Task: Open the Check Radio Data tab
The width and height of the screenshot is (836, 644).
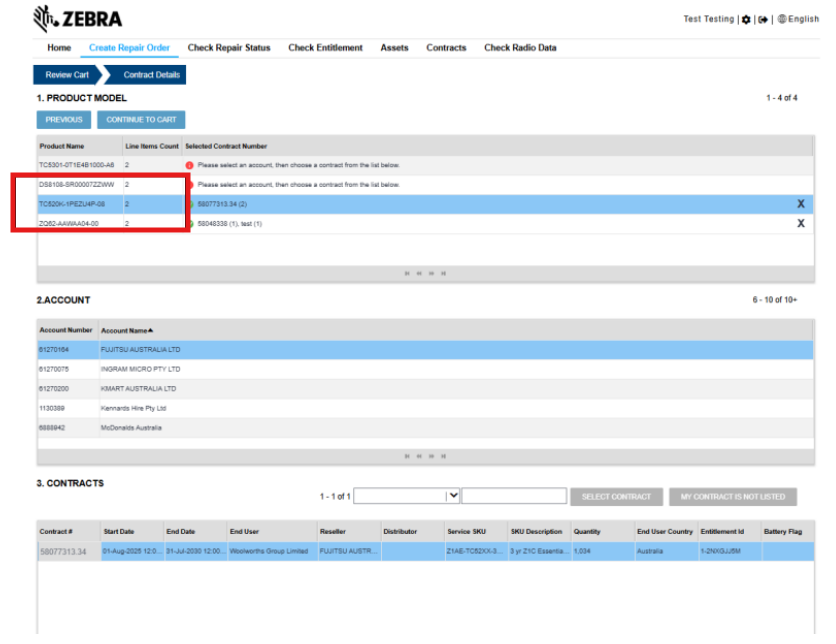Action: click(x=520, y=47)
